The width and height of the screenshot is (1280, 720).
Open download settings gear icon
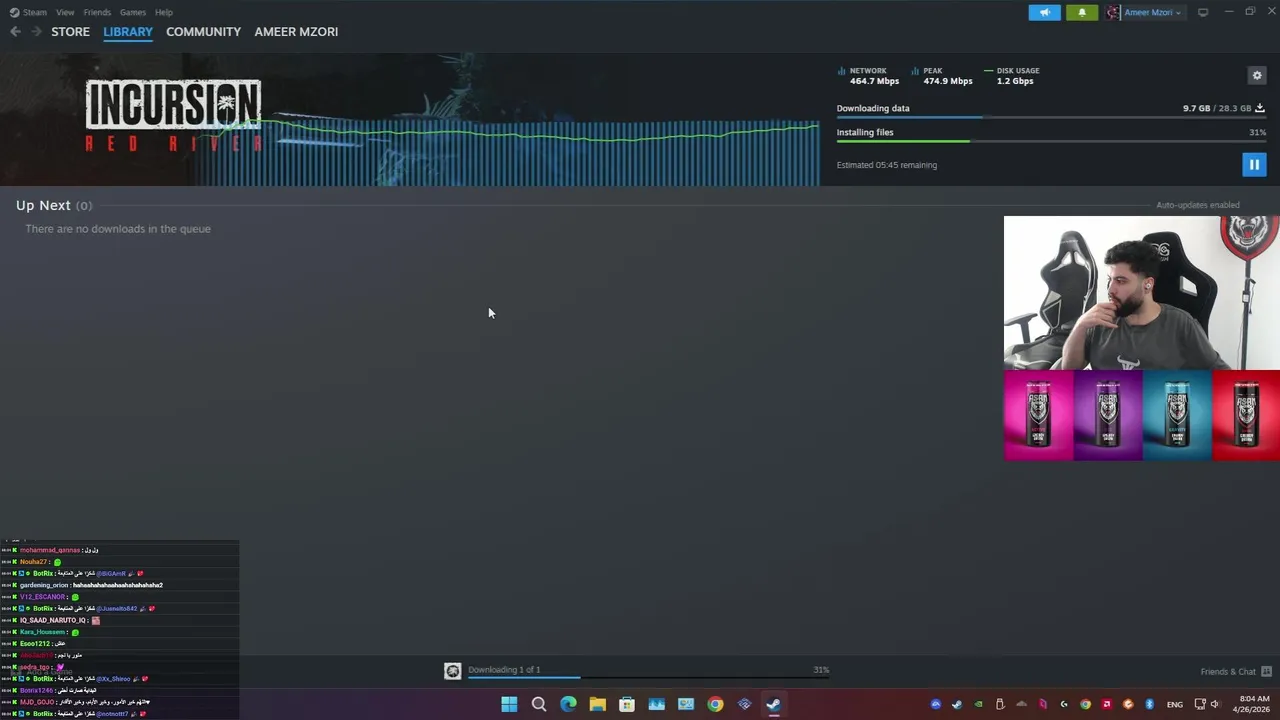pos(1257,76)
